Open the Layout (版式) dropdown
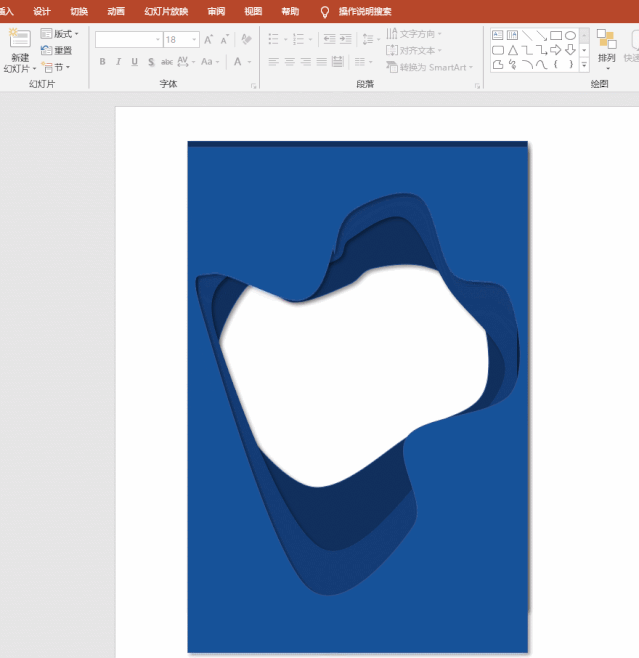The image size is (639, 658). 58,34
